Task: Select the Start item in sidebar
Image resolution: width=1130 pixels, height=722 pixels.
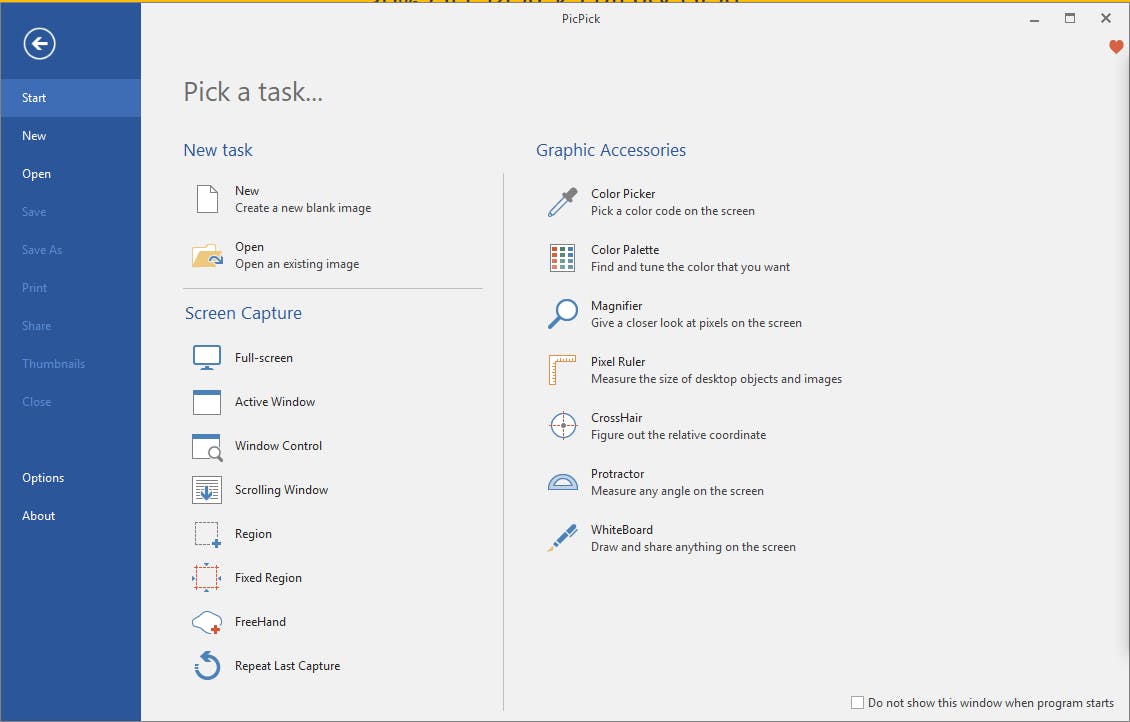Action: coord(70,98)
